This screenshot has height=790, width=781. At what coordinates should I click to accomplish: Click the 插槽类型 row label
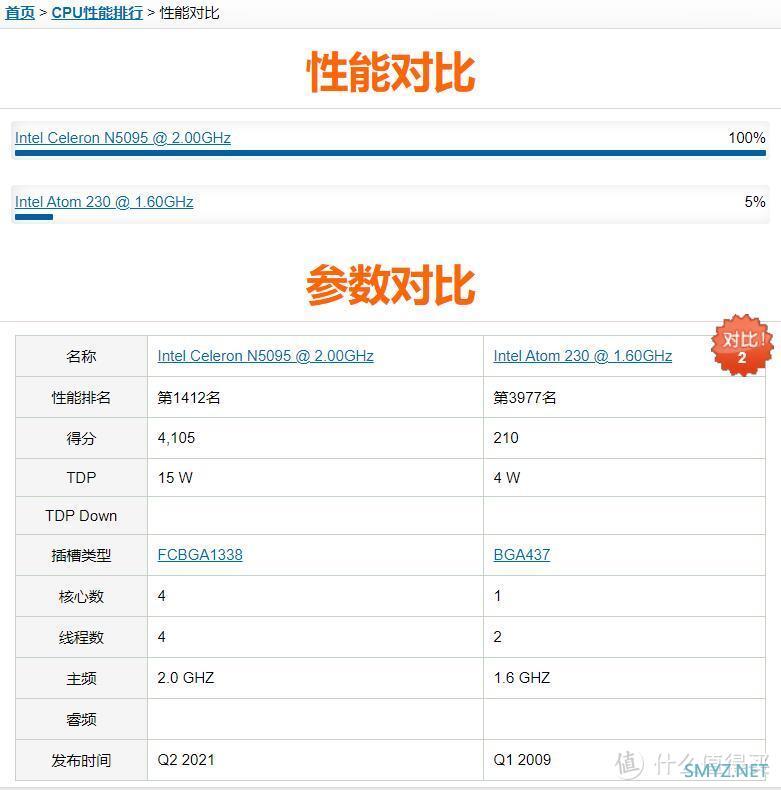click(81, 555)
